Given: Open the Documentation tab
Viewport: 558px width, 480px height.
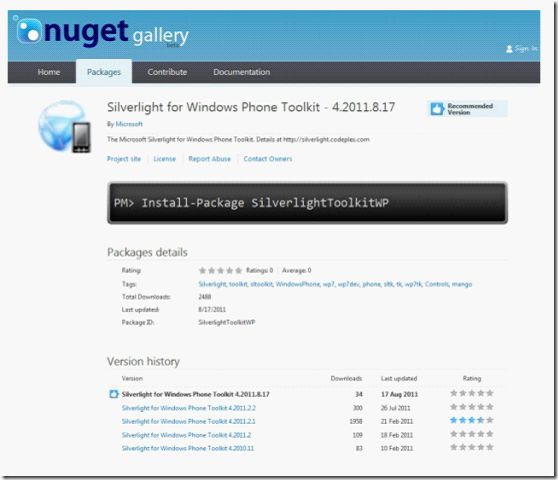Looking at the screenshot, I should pyautogui.click(x=242, y=72).
